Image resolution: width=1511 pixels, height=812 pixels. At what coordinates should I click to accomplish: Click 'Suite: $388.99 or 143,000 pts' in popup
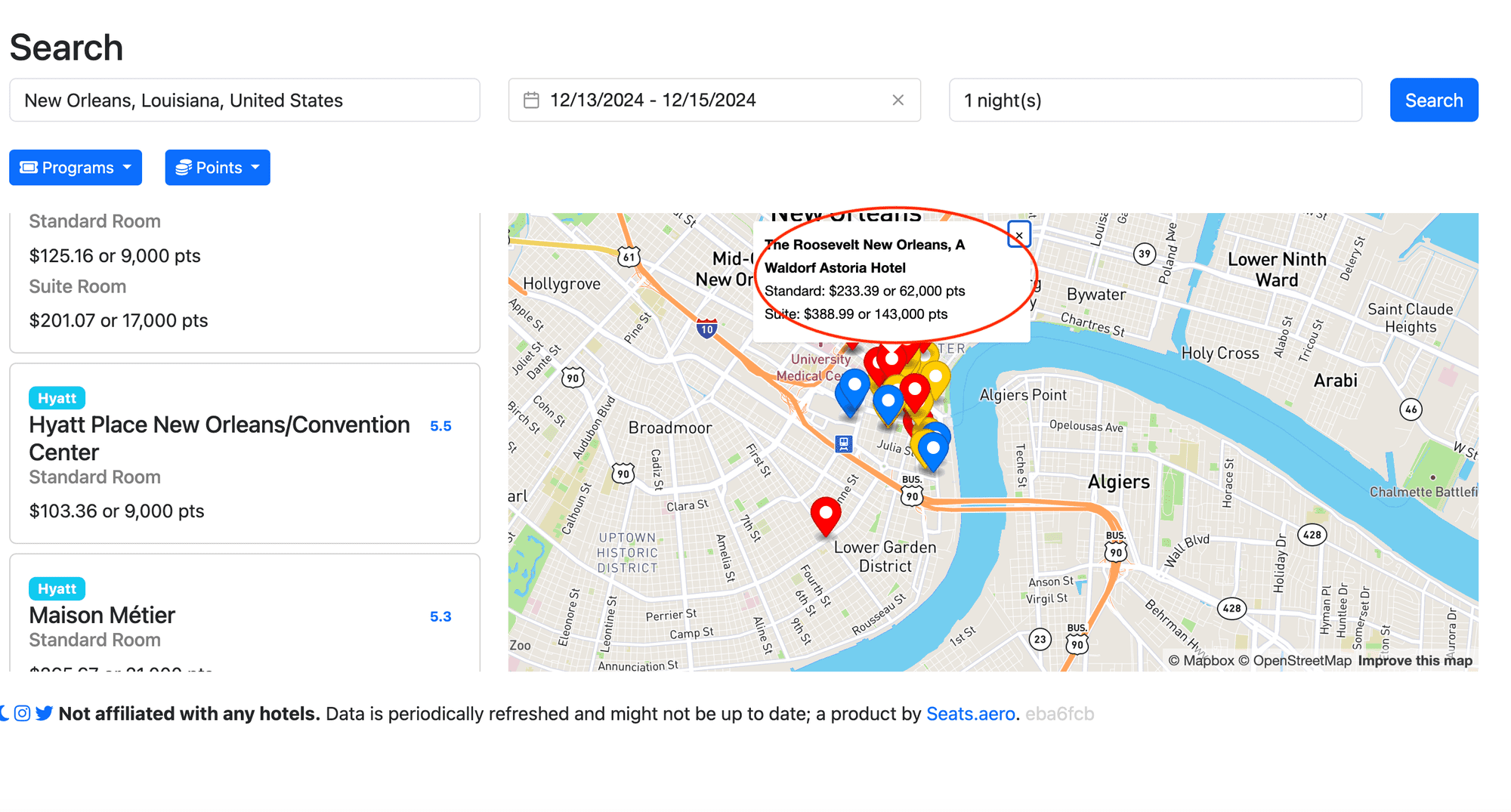tap(856, 313)
